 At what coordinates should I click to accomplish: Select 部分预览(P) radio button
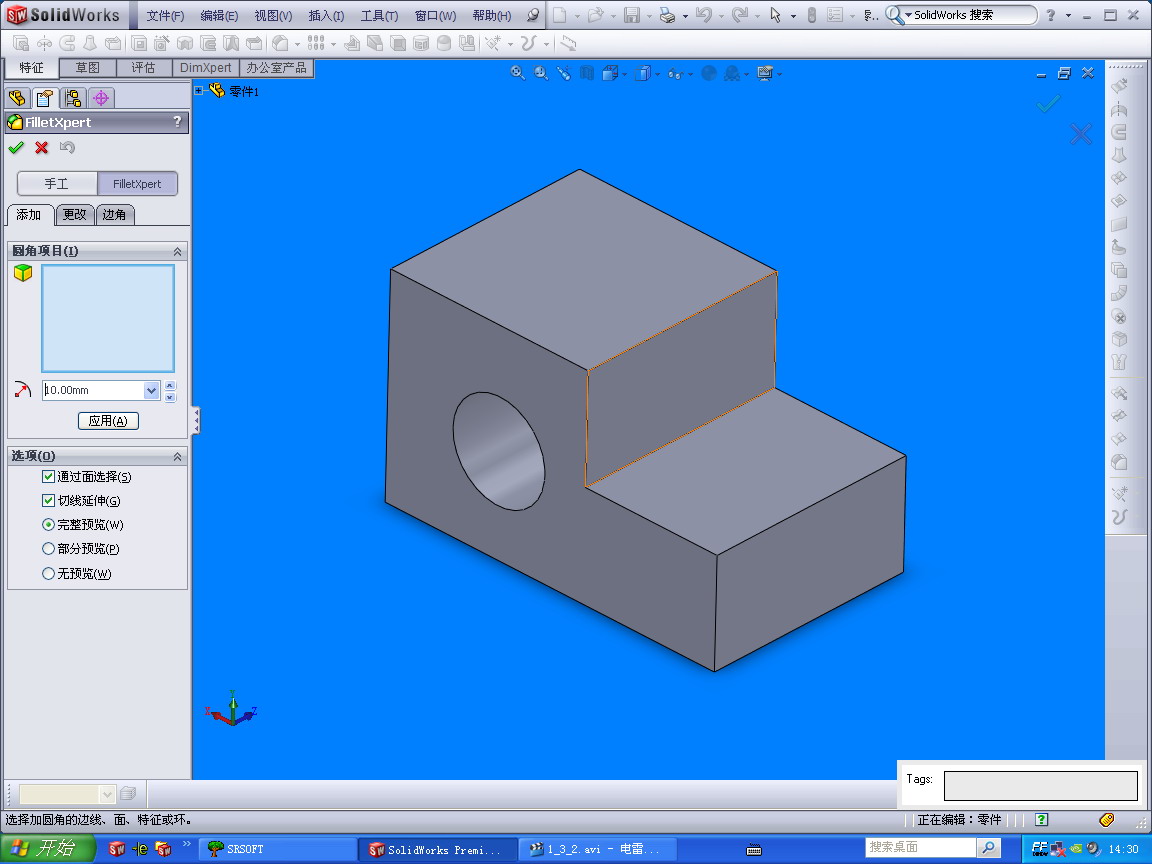[48, 549]
